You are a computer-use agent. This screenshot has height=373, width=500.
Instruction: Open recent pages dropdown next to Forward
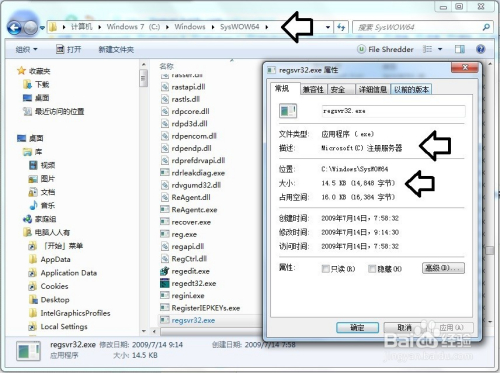pos(42,28)
